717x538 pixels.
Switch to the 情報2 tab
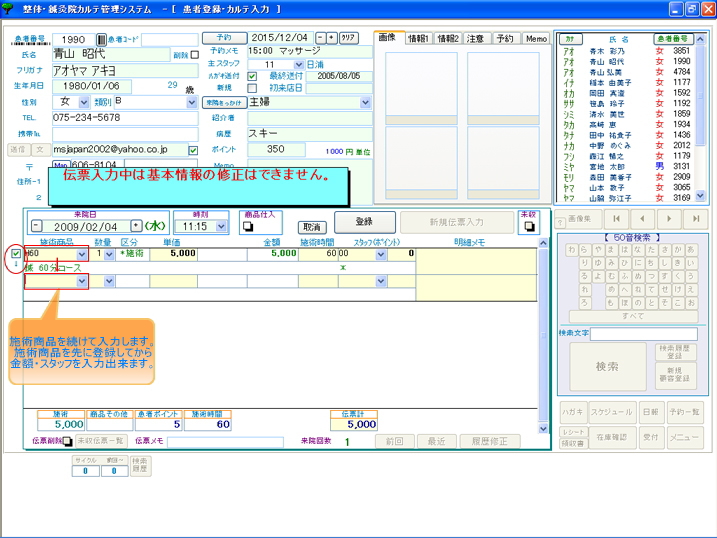[448, 39]
